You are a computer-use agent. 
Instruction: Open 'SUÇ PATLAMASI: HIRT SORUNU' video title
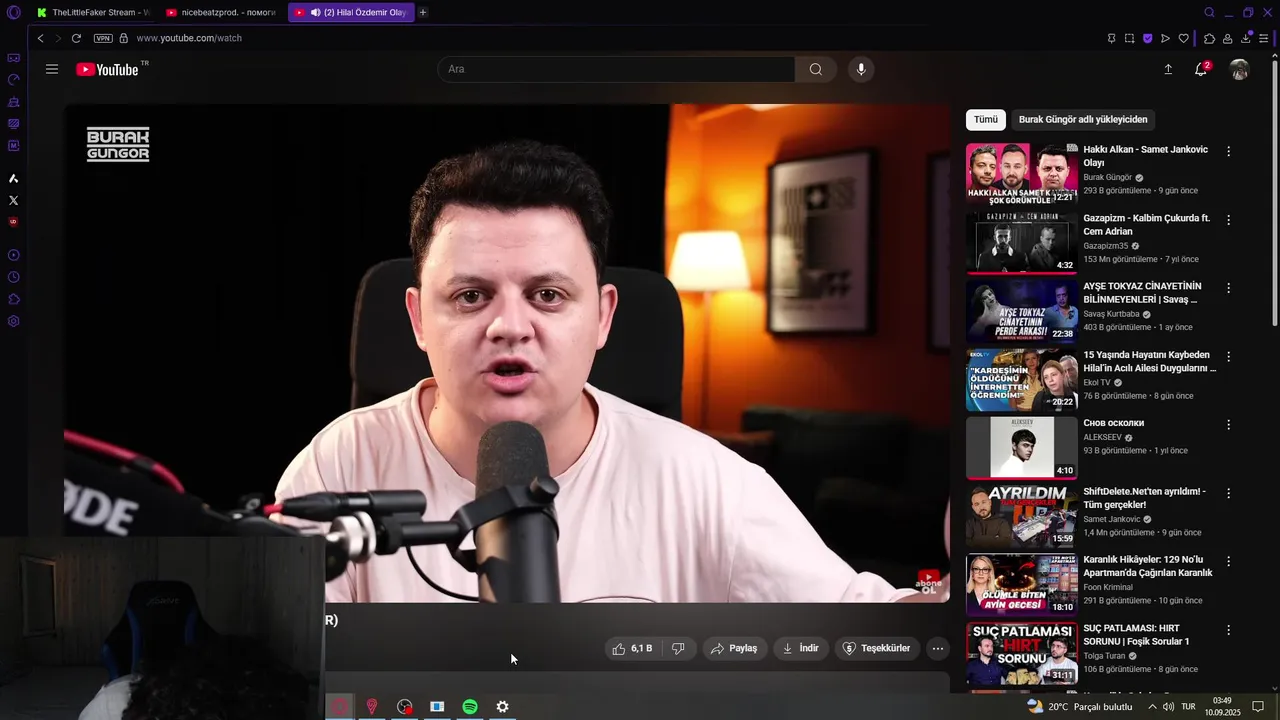click(x=1137, y=635)
